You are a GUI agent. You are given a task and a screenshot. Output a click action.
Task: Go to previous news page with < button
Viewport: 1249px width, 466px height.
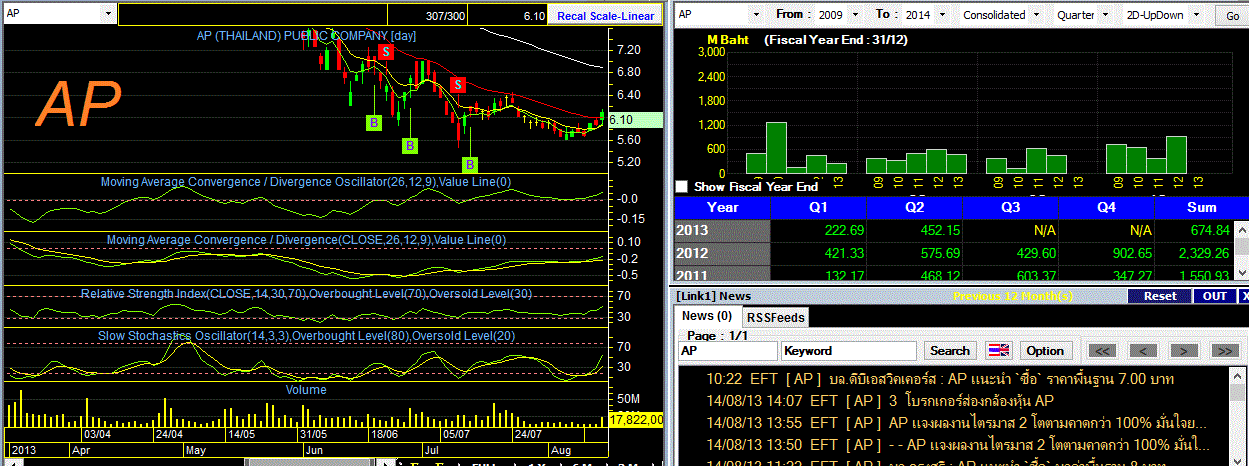pyautogui.click(x=1143, y=351)
